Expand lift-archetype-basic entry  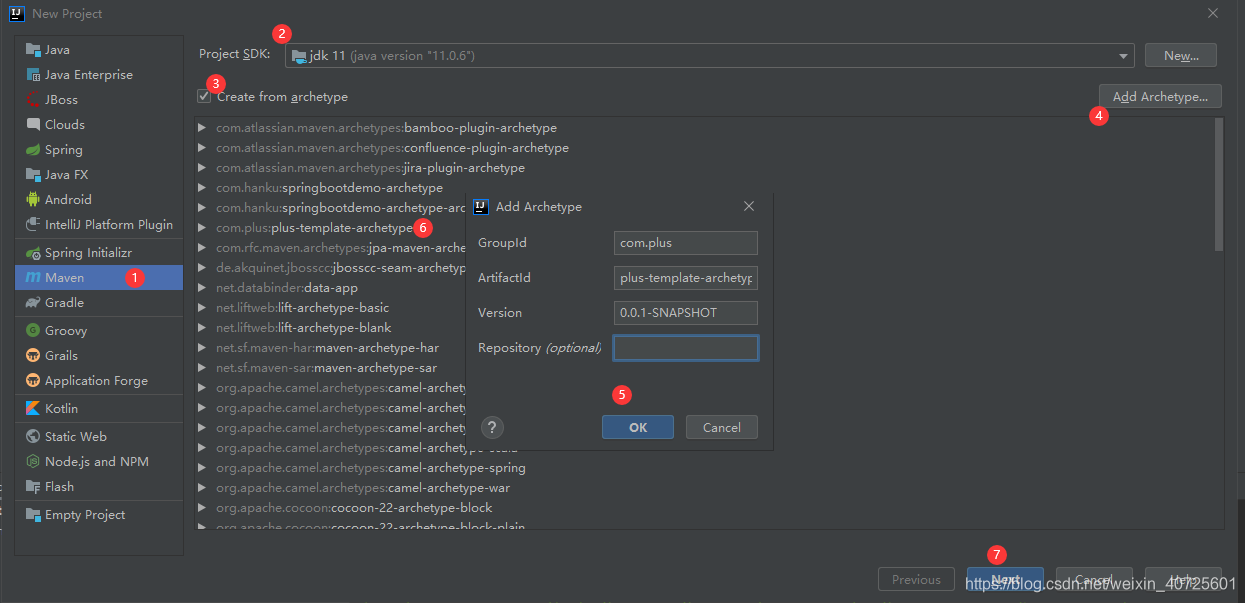click(x=202, y=308)
